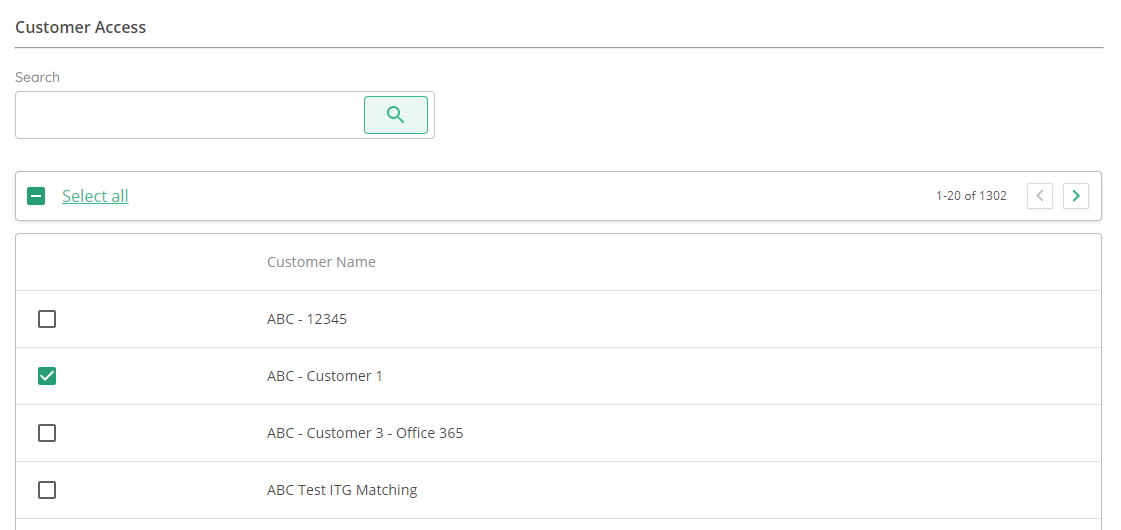Click the 1-20 of 1302 pagination text

coord(971,196)
